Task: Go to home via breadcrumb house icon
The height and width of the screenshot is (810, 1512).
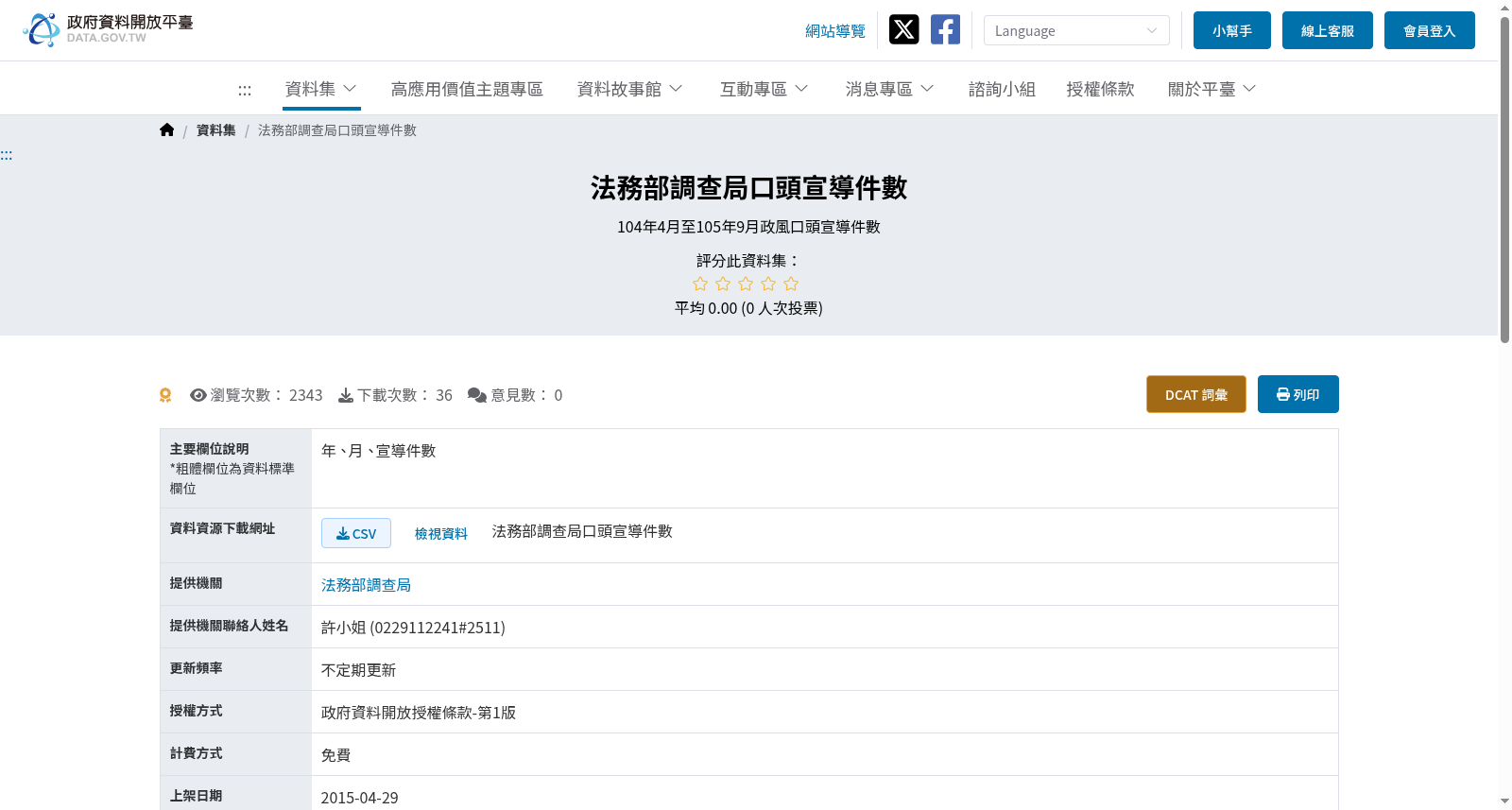Action: tap(167, 130)
